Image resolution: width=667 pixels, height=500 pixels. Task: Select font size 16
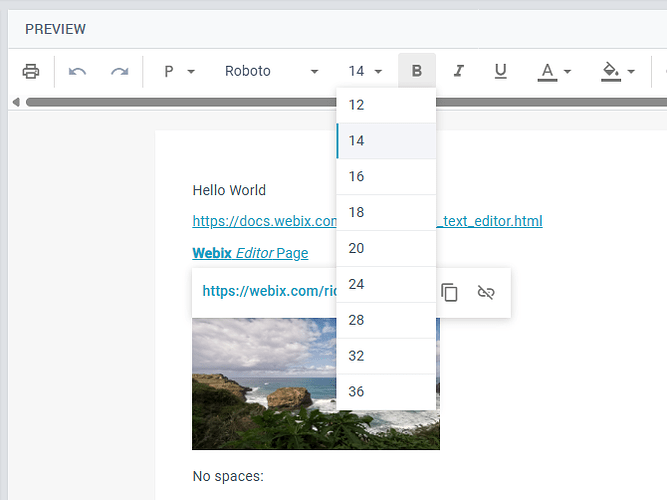click(x=386, y=177)
